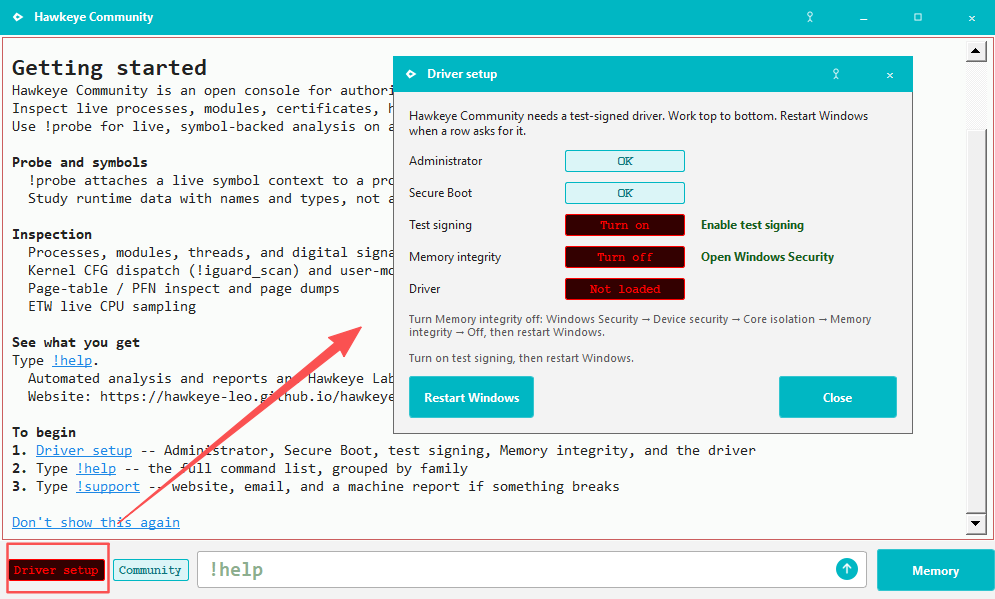This screenshot has height=599, width=995.
Task: Click the To begin heading
Action: click(x=44, y=433)
